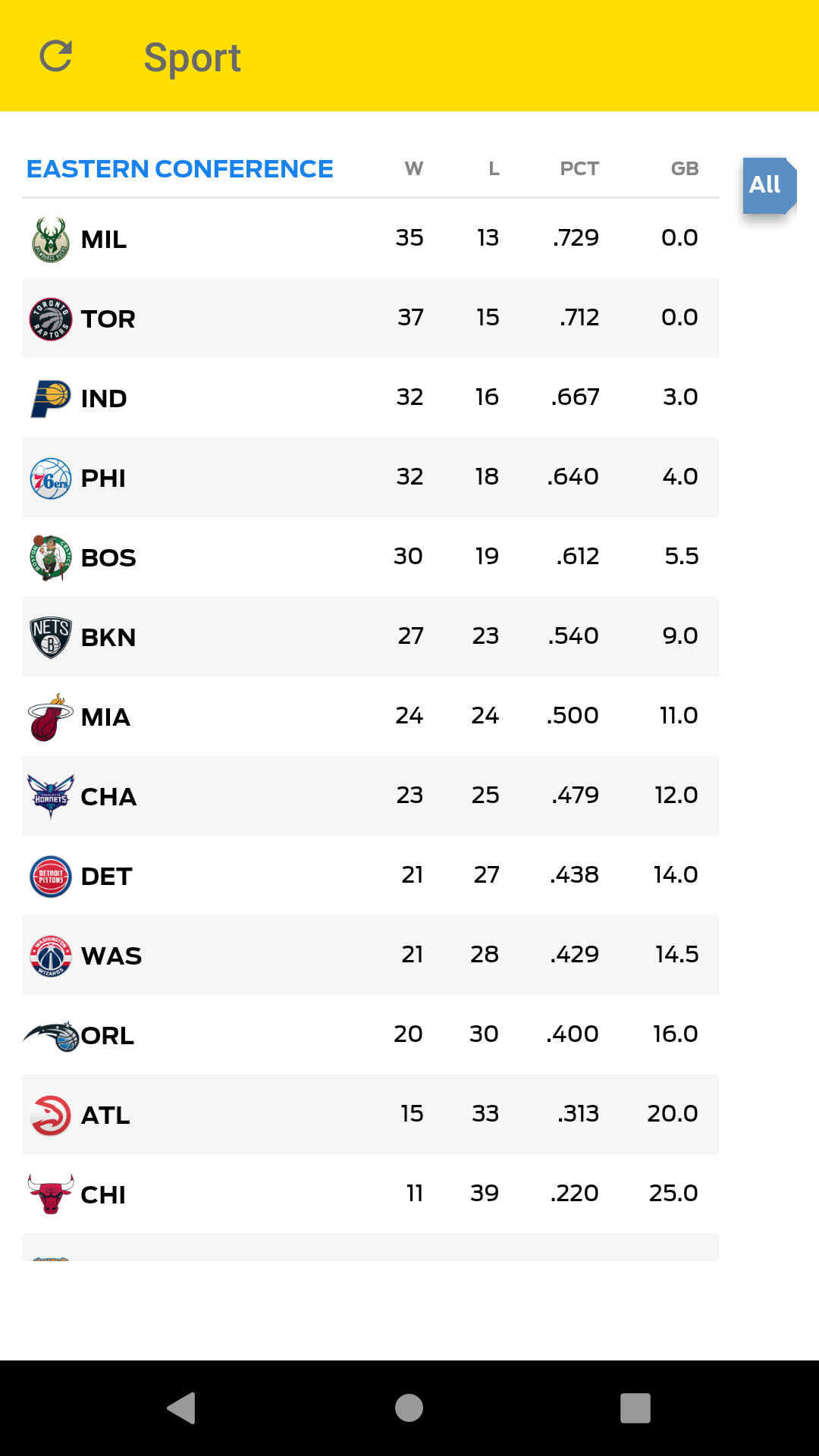Viewport: 819px width, 1456px height.
Task: Select the ATL team name
Action: (105, 1116)
